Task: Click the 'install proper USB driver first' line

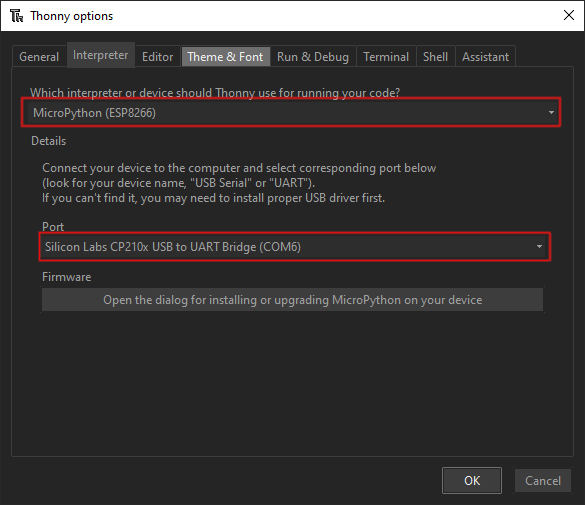Action: point(213,198)
